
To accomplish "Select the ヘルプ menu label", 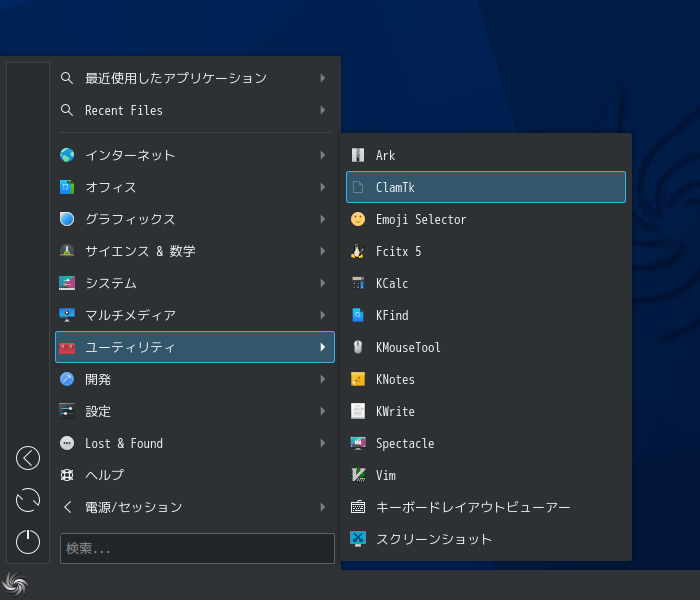I will 104,475.
